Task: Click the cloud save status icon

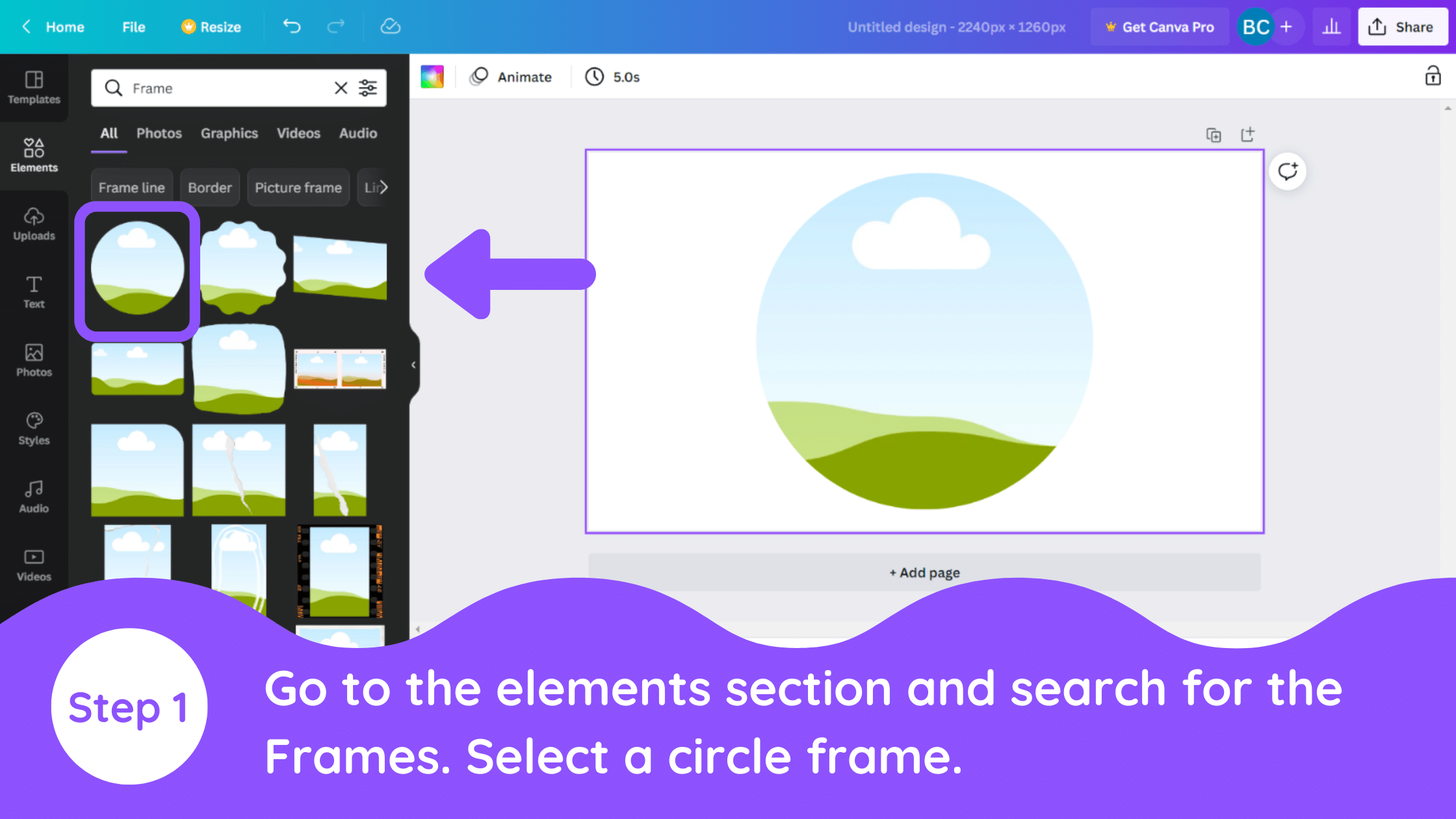Action: click(390, 27)
